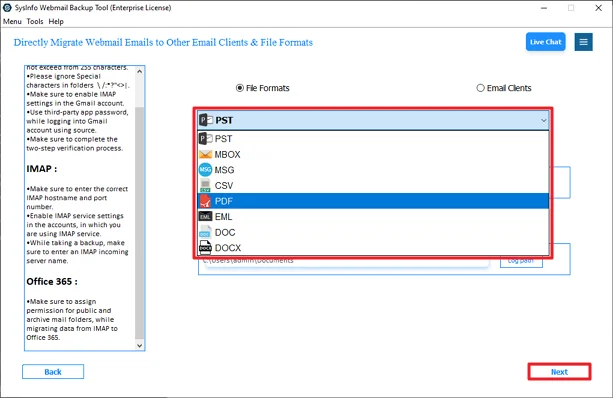Click the hamburger menu icon near Live Chat
The height and width of the screenshot is (398, 613).
click(x=583, y=42)
